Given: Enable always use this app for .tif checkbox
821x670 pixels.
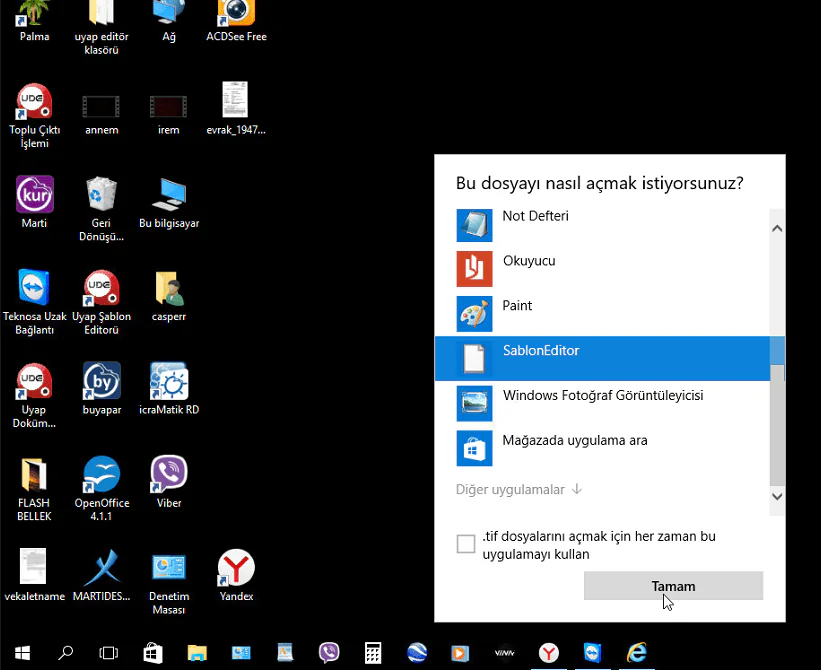Looking at the screenshot, I should tap(466, 544).
